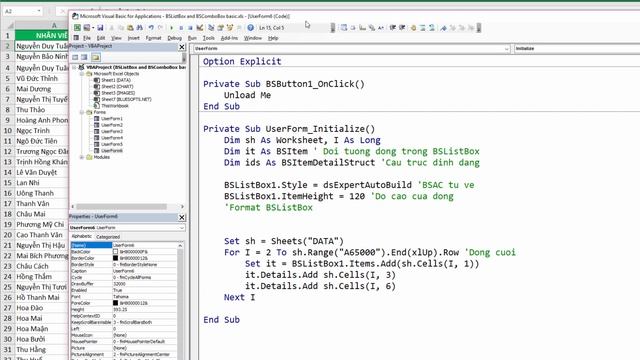Toggle Design Mode icon in the toolbar
Viewport: 640px width, 360px height.
tap(200, 28)
